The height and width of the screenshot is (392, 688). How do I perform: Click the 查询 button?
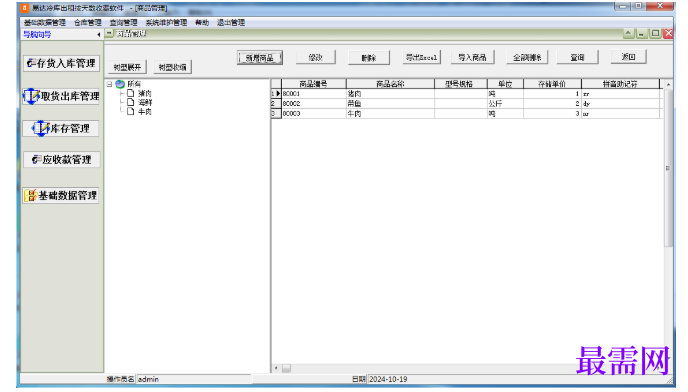click(x=577, y=58)
